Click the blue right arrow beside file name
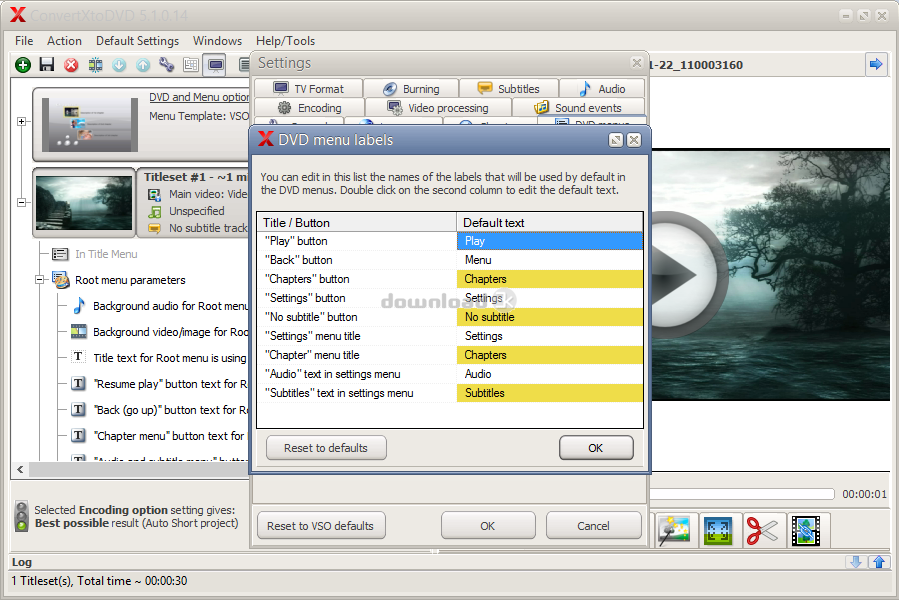The image size is (899, 600). (x=875, y=64)
